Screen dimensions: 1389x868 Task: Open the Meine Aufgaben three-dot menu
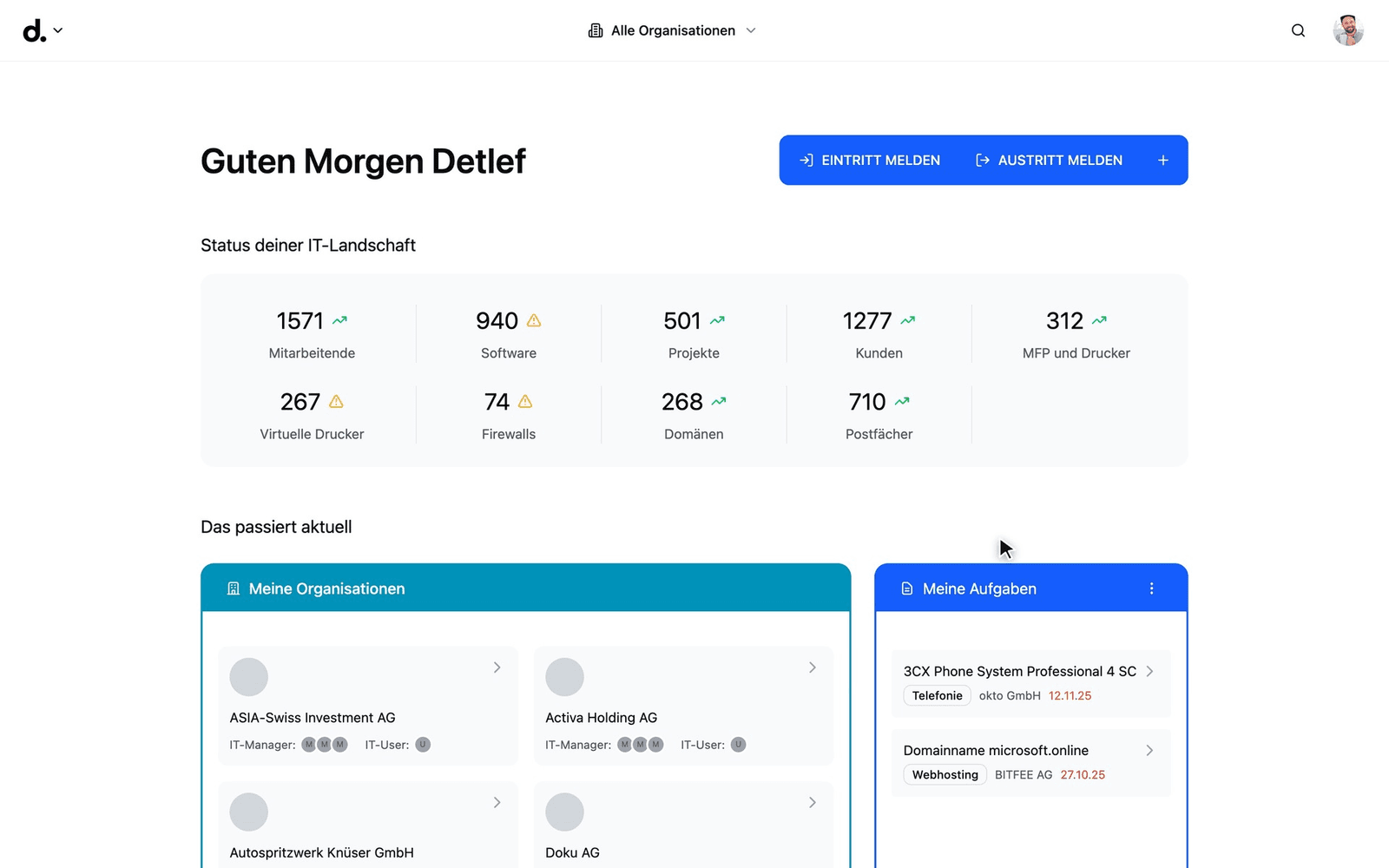click(1152, 589)
